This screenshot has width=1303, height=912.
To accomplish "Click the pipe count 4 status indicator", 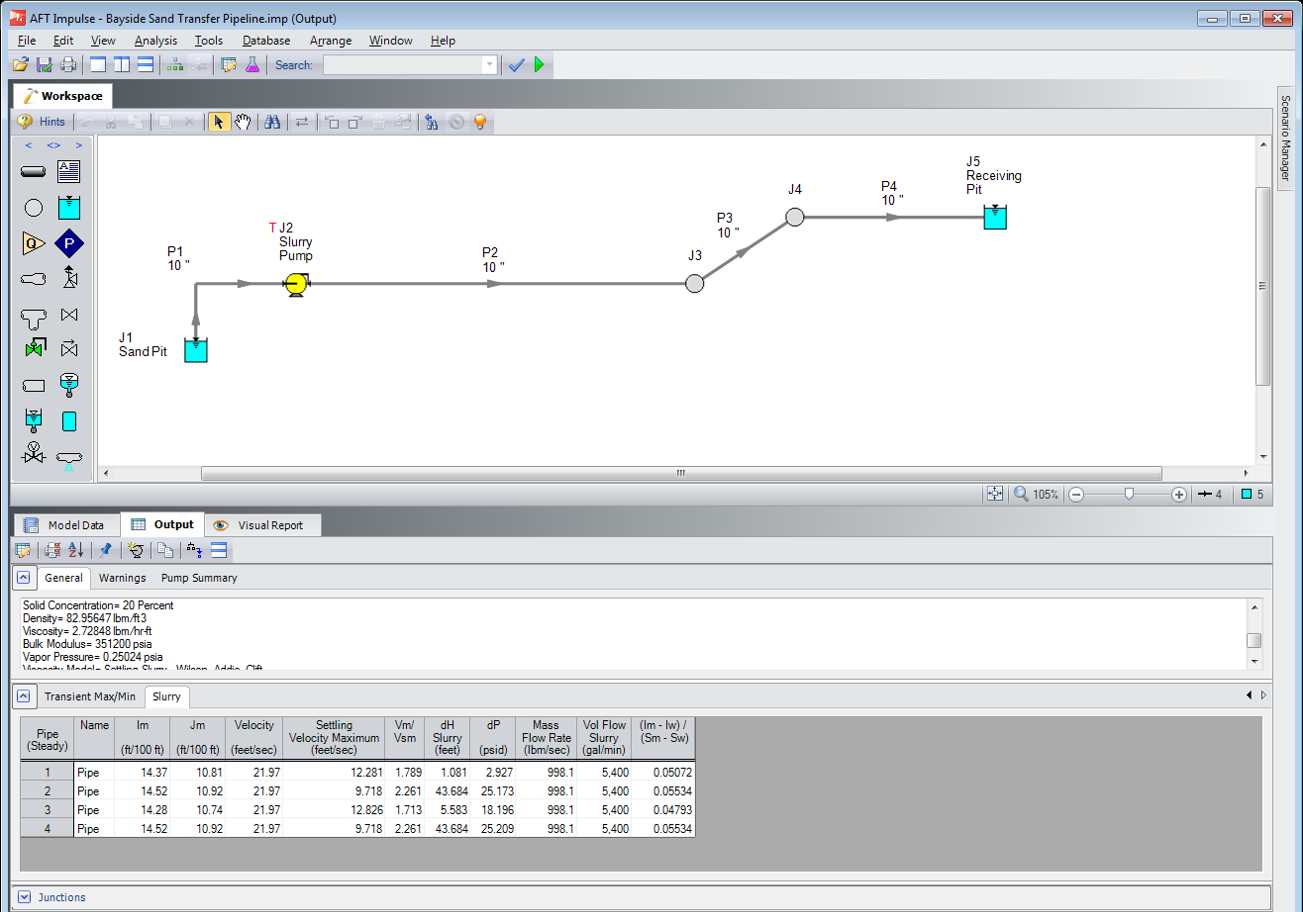I will click(x=1210, y=494).
